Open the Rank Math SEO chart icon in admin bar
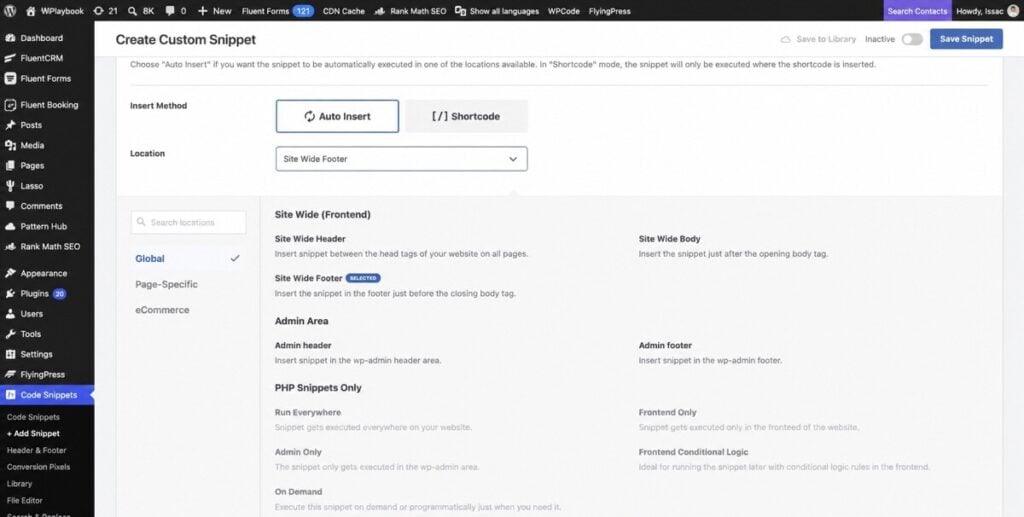 [x=380, y=11]
